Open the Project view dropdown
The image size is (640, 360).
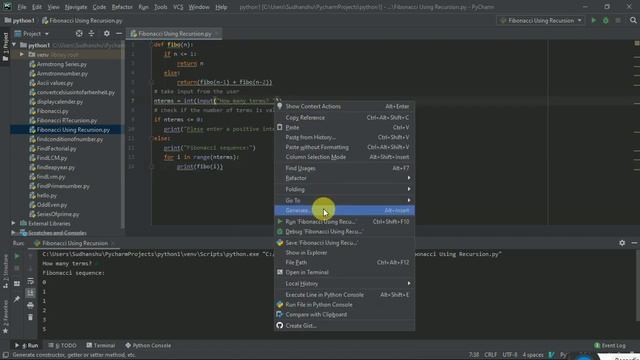(32, 33)
